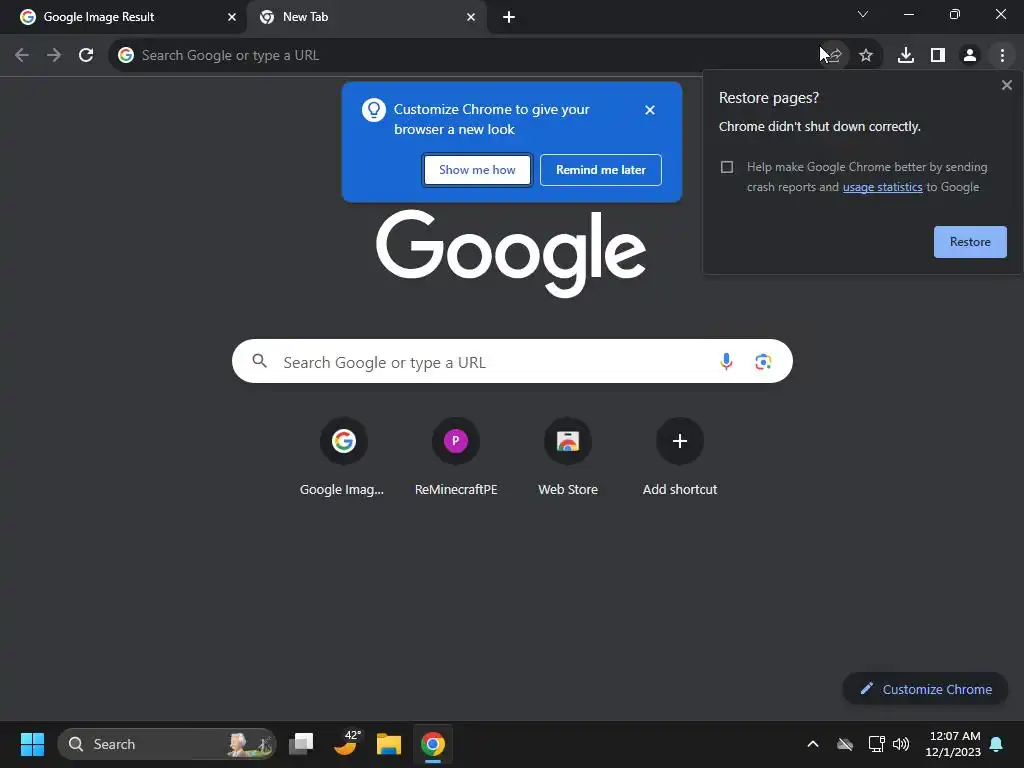Click the Remind me later button
1024x768 pixels.
point(601,170)
